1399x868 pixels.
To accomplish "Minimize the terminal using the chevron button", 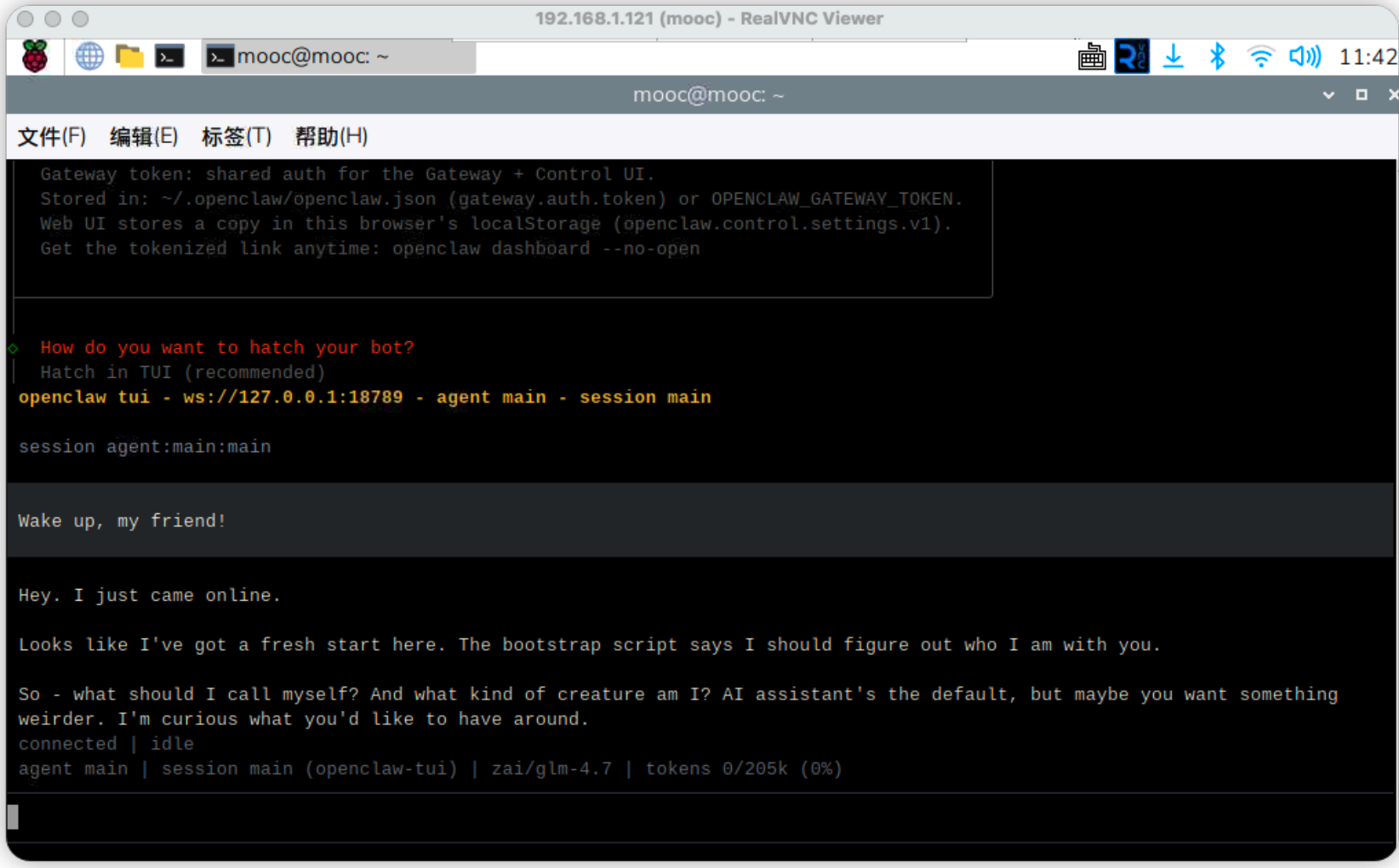I will [x=1328, y=95].
